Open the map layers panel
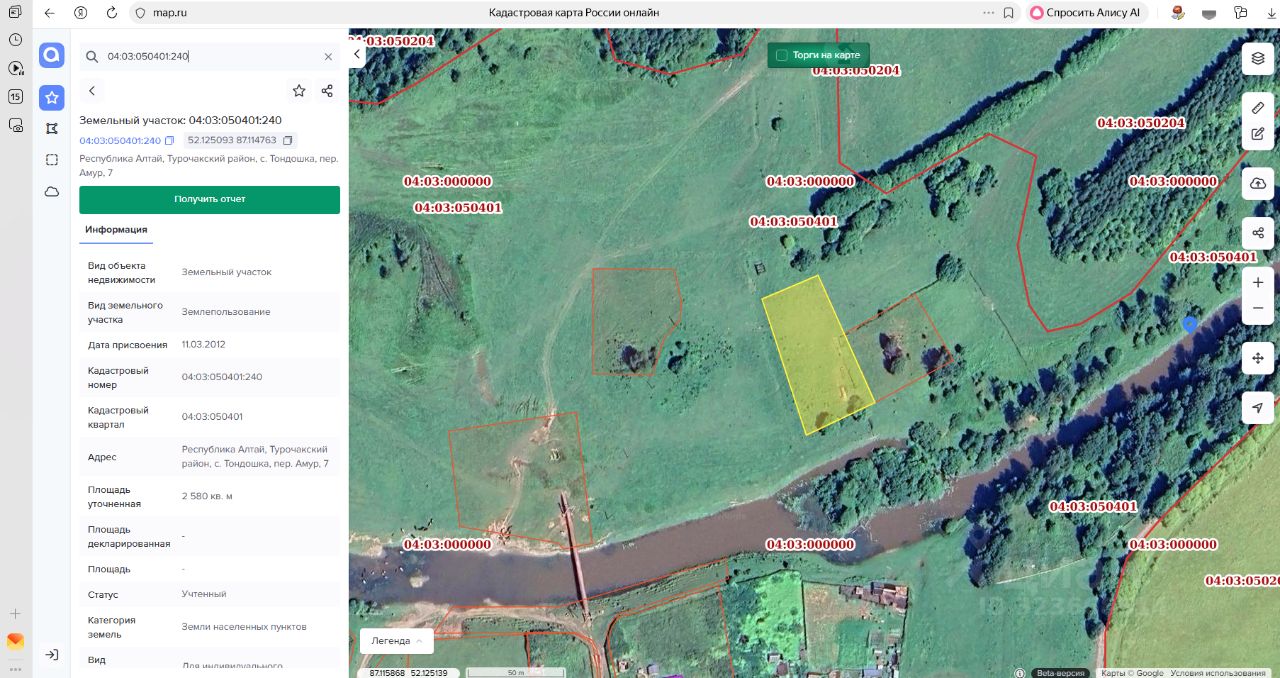 1258,58
